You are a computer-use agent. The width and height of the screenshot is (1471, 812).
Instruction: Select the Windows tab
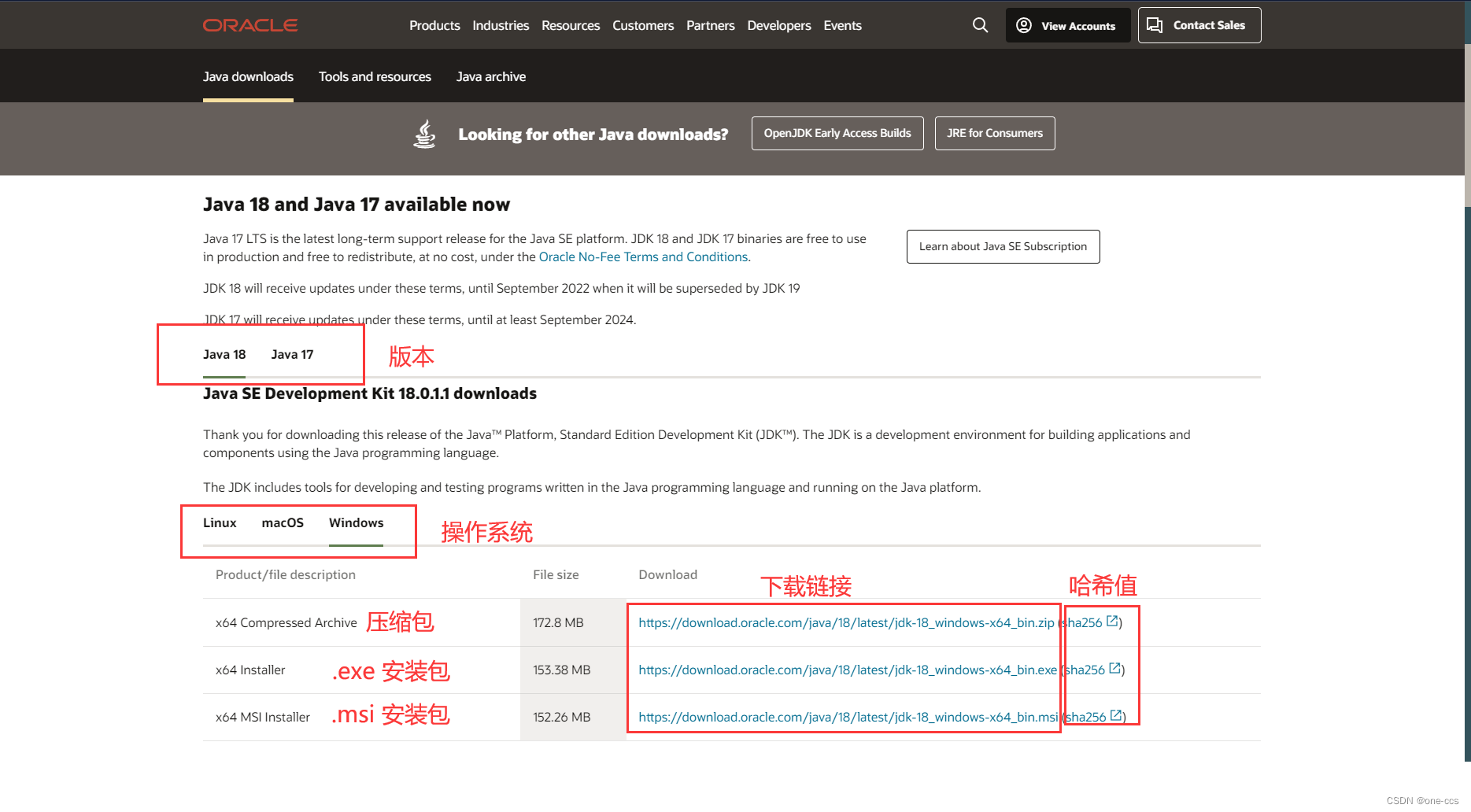coord(356,522)
